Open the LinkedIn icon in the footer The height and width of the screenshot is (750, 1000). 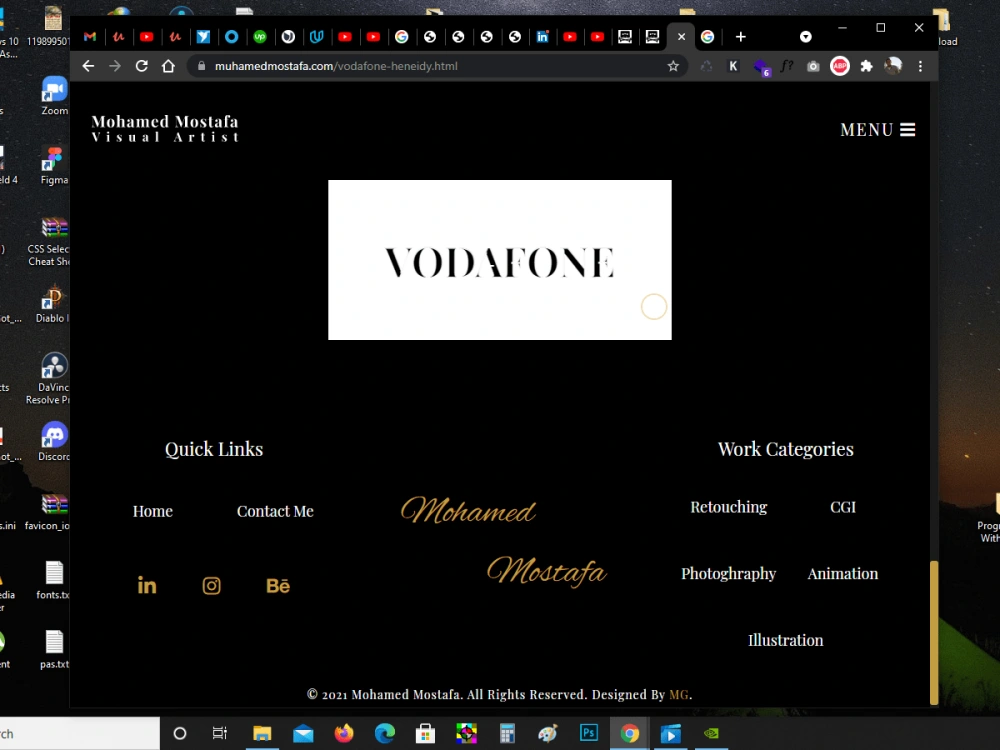[x=147, y=585]
